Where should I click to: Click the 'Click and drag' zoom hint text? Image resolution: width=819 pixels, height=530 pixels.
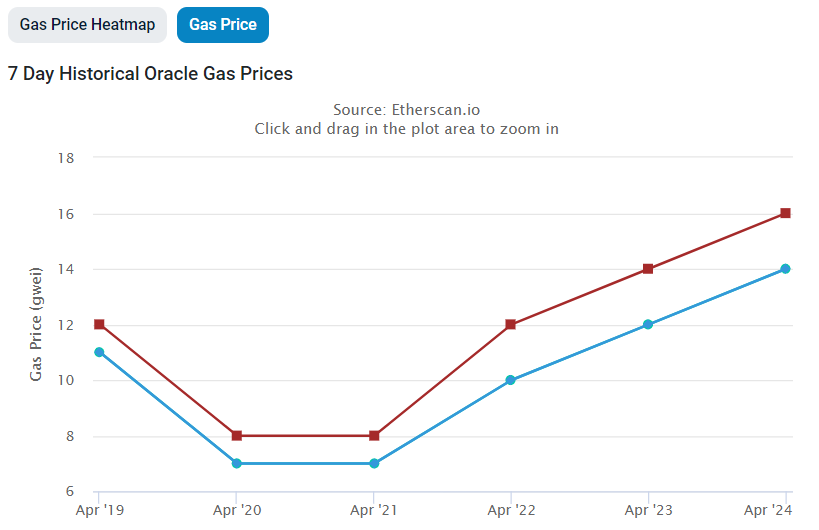406,129
